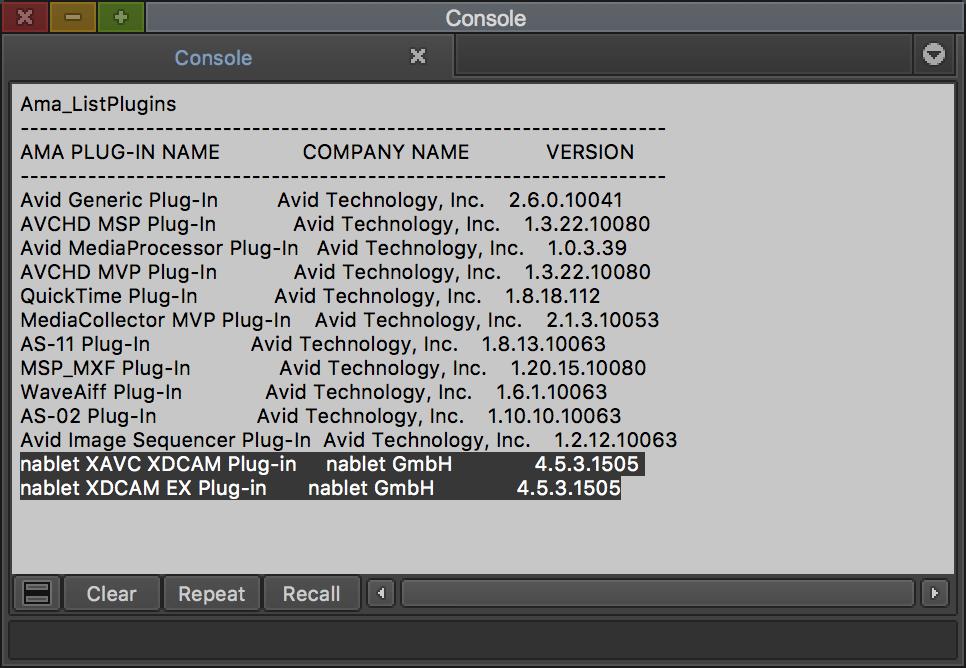Open the Console panel dropdown menu
966x668 pixels.
(934, 55)
